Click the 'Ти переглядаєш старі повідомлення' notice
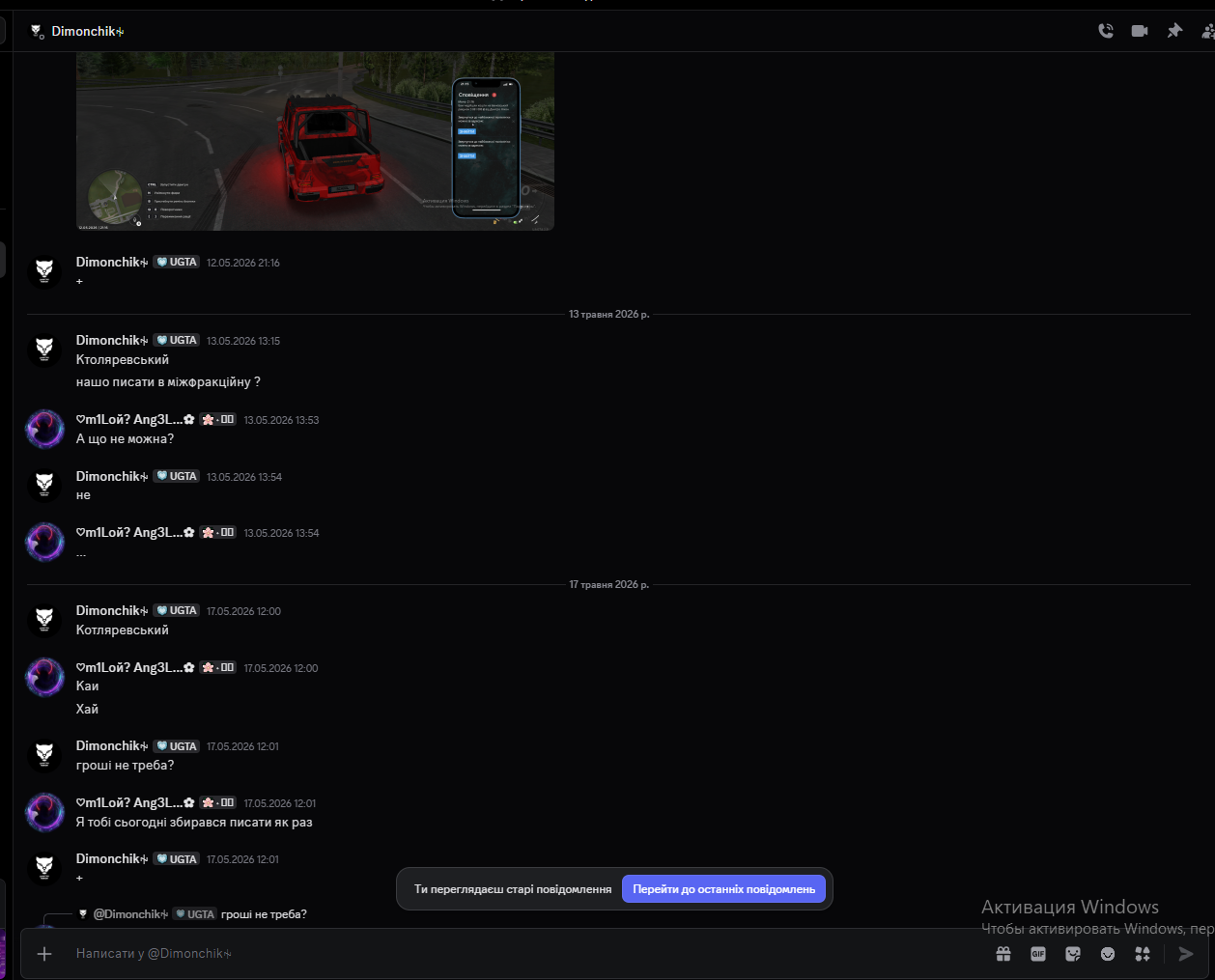Screen dimensions: 1215x980 coord(513,889)
